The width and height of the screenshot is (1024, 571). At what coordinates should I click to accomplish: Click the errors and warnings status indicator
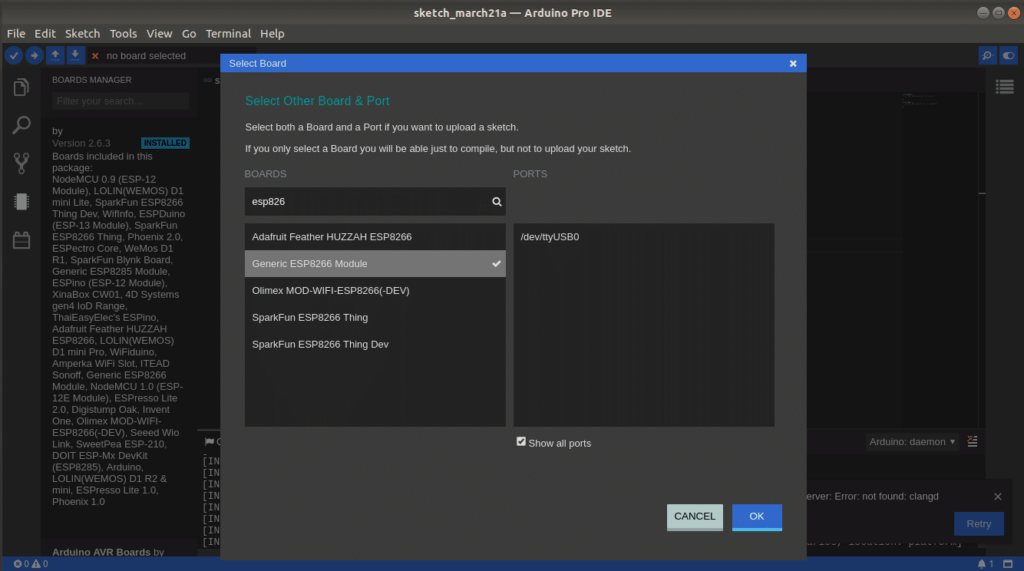coord(31,564)
